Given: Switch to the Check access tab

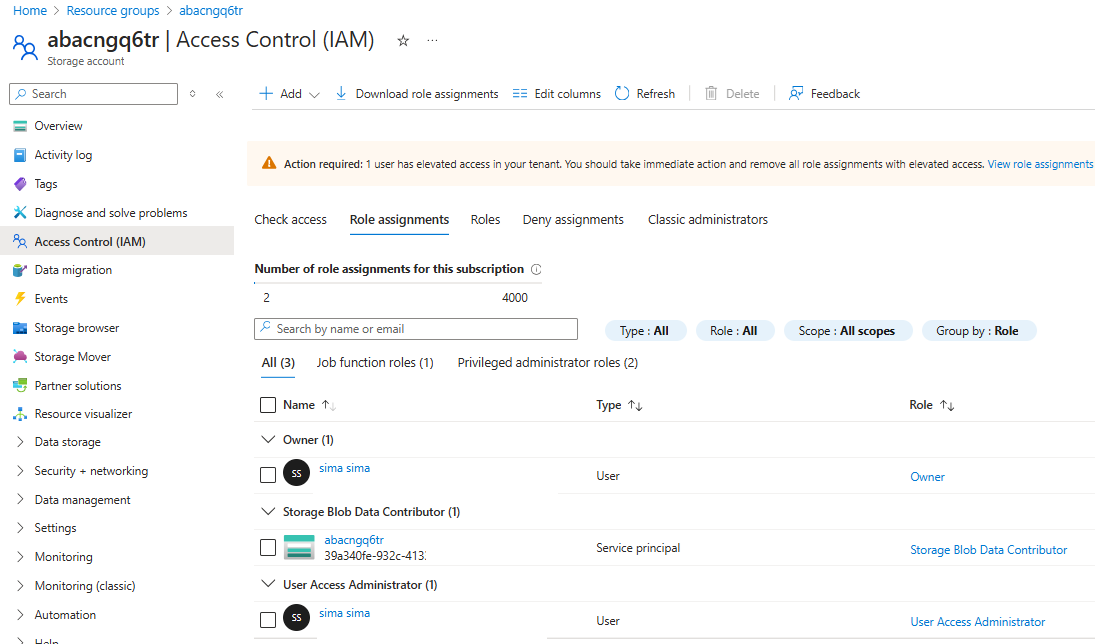Looking at the screenshot, I should 291,219.
